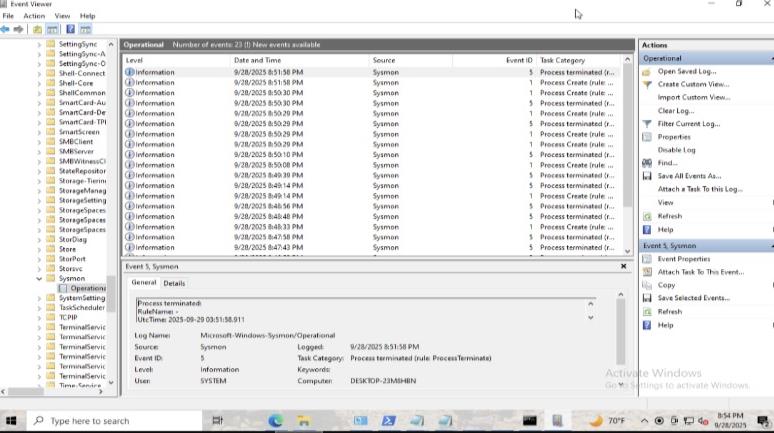774x433 pixels.
Task: Click Properties in the Actions pane
Action: click(674, 137)
